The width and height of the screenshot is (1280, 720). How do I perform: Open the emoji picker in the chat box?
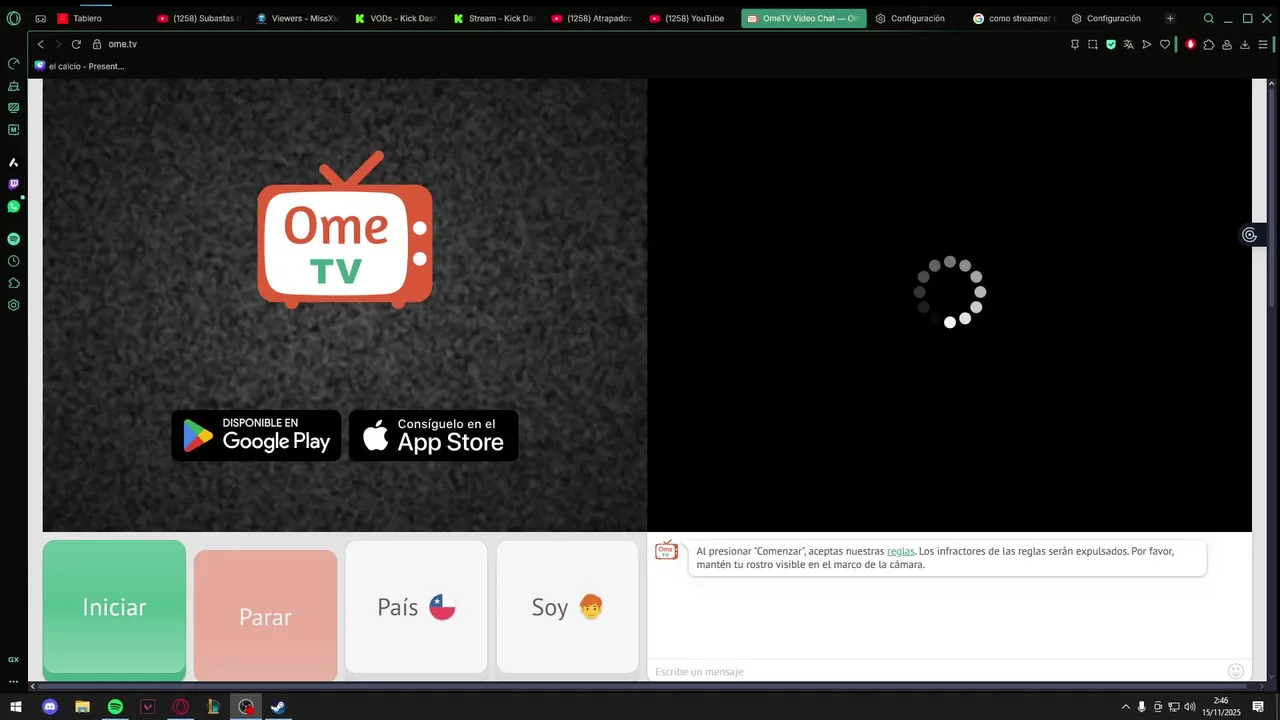point(1236,671)
